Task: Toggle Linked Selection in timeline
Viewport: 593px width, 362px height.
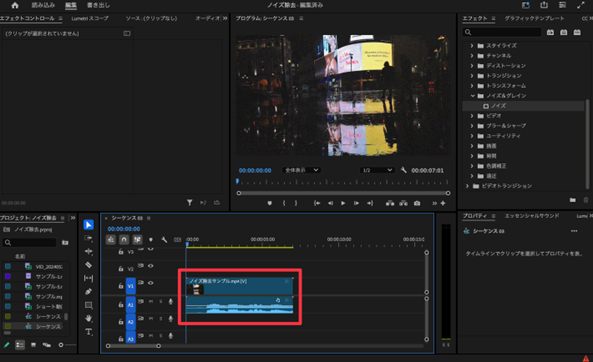Action: (137, 240)
